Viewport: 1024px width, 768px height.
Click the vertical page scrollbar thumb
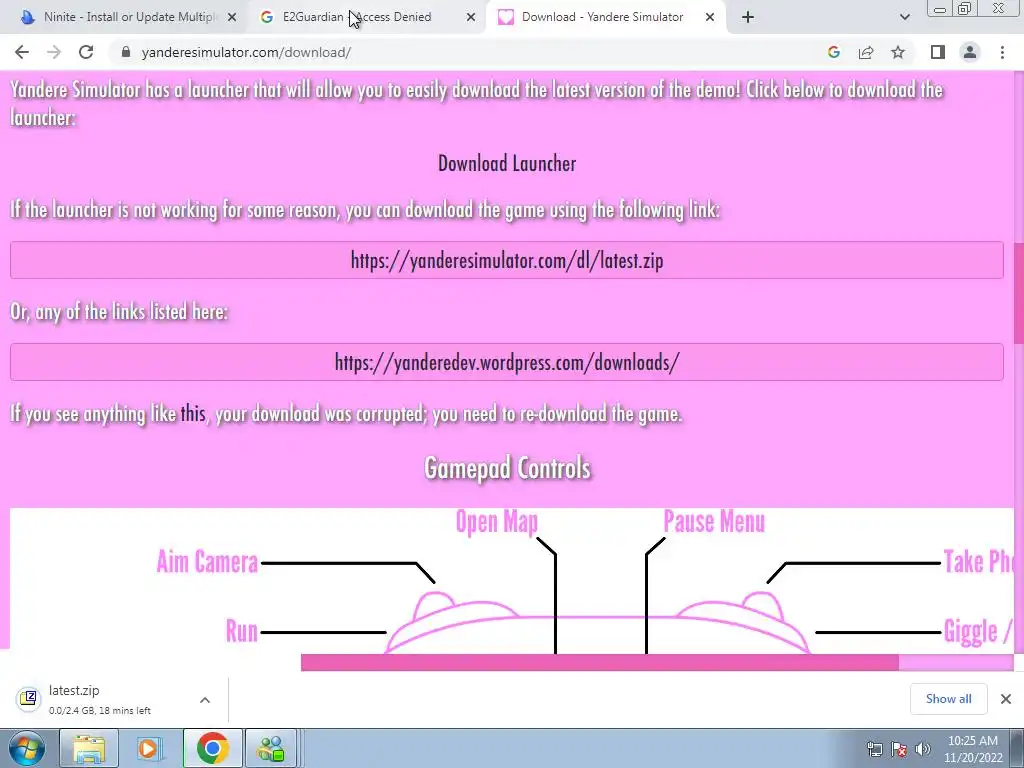tap(1019, 293)
